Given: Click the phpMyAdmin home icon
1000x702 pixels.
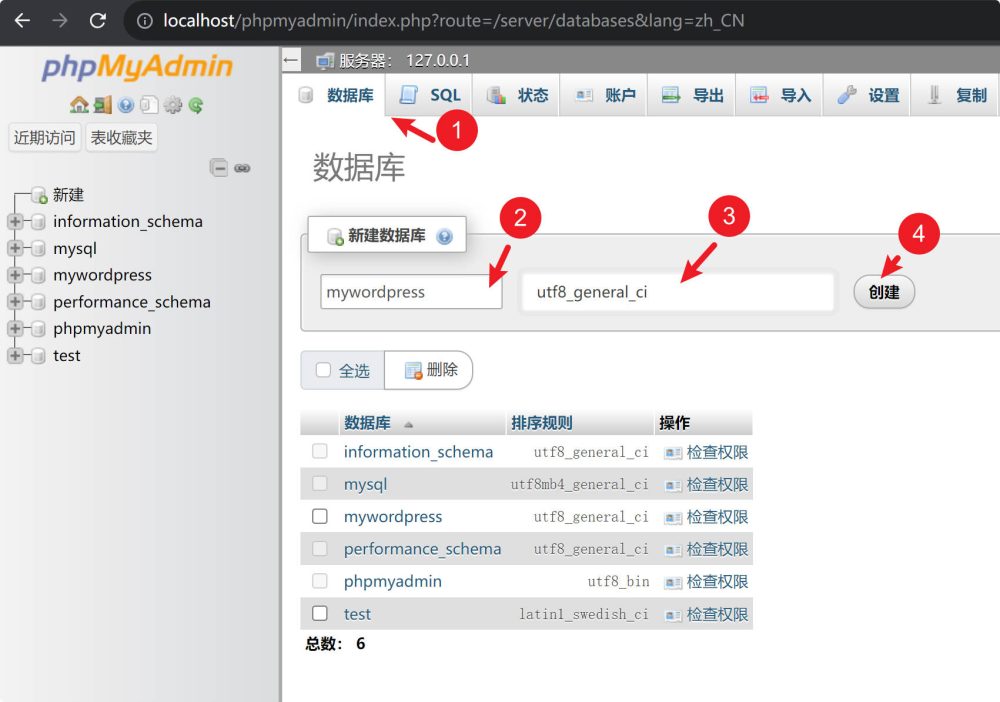Looking at the screenshot, I should (x=79, y=105).
